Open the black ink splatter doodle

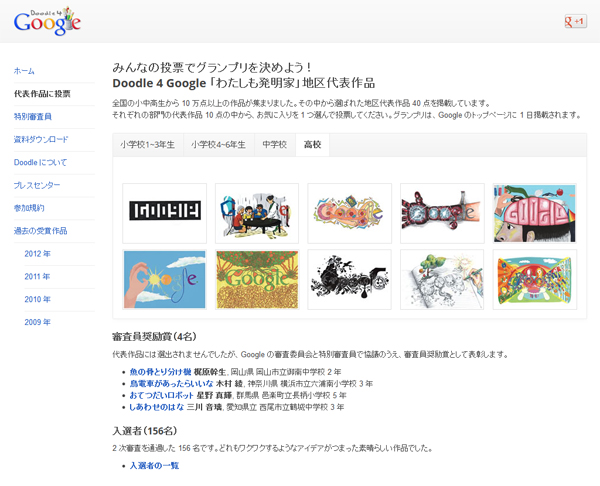349,279
